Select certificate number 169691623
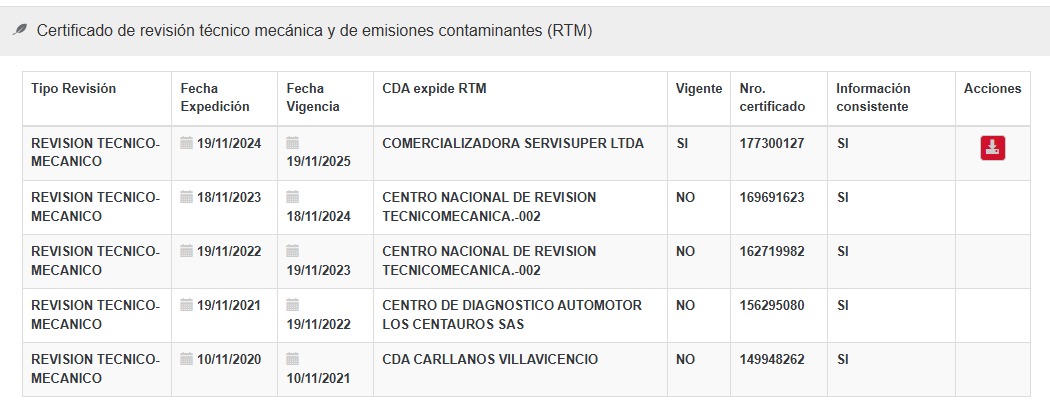 (x=771, y=198)
